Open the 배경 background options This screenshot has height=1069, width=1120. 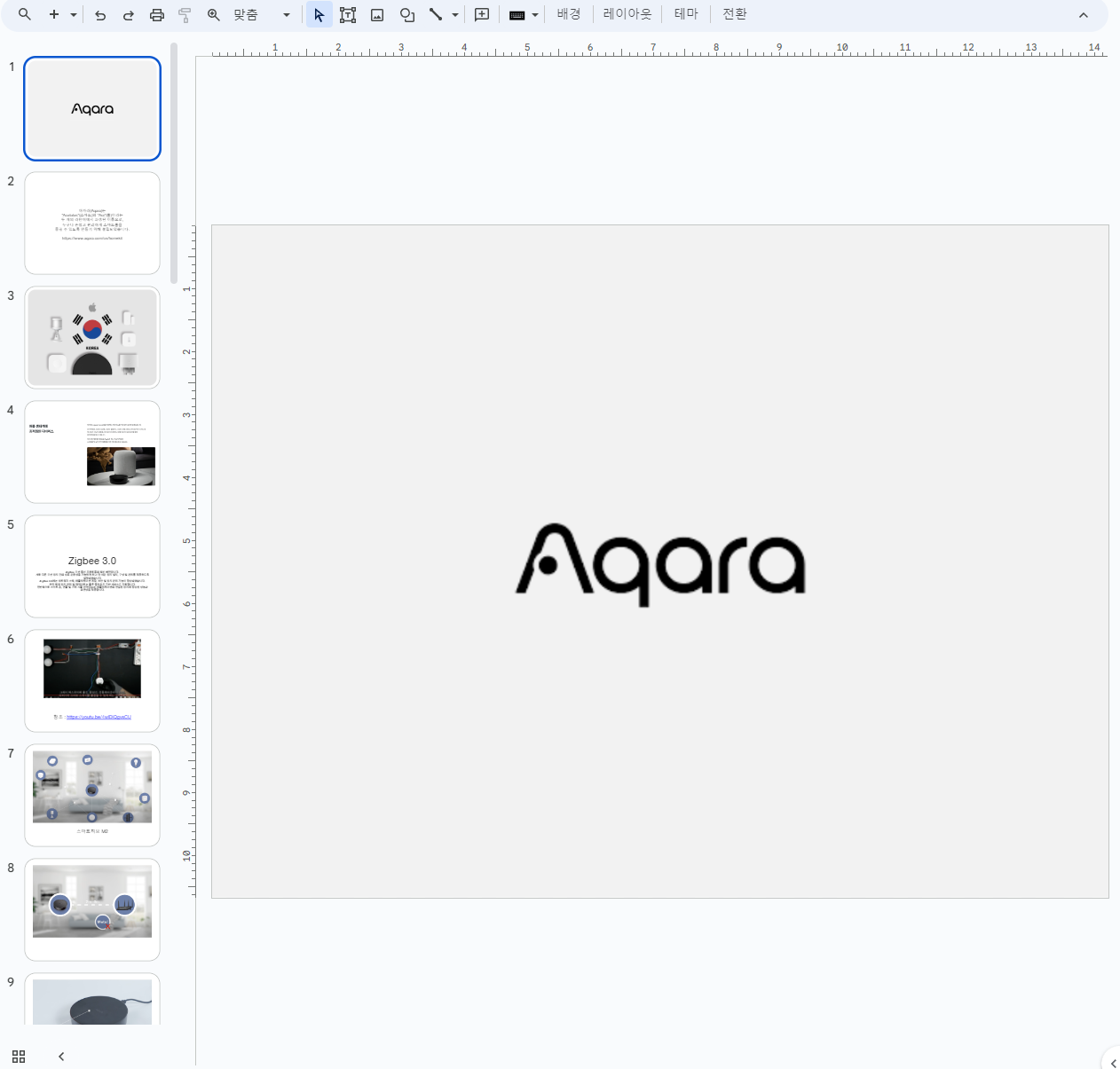tap(569, 14)
